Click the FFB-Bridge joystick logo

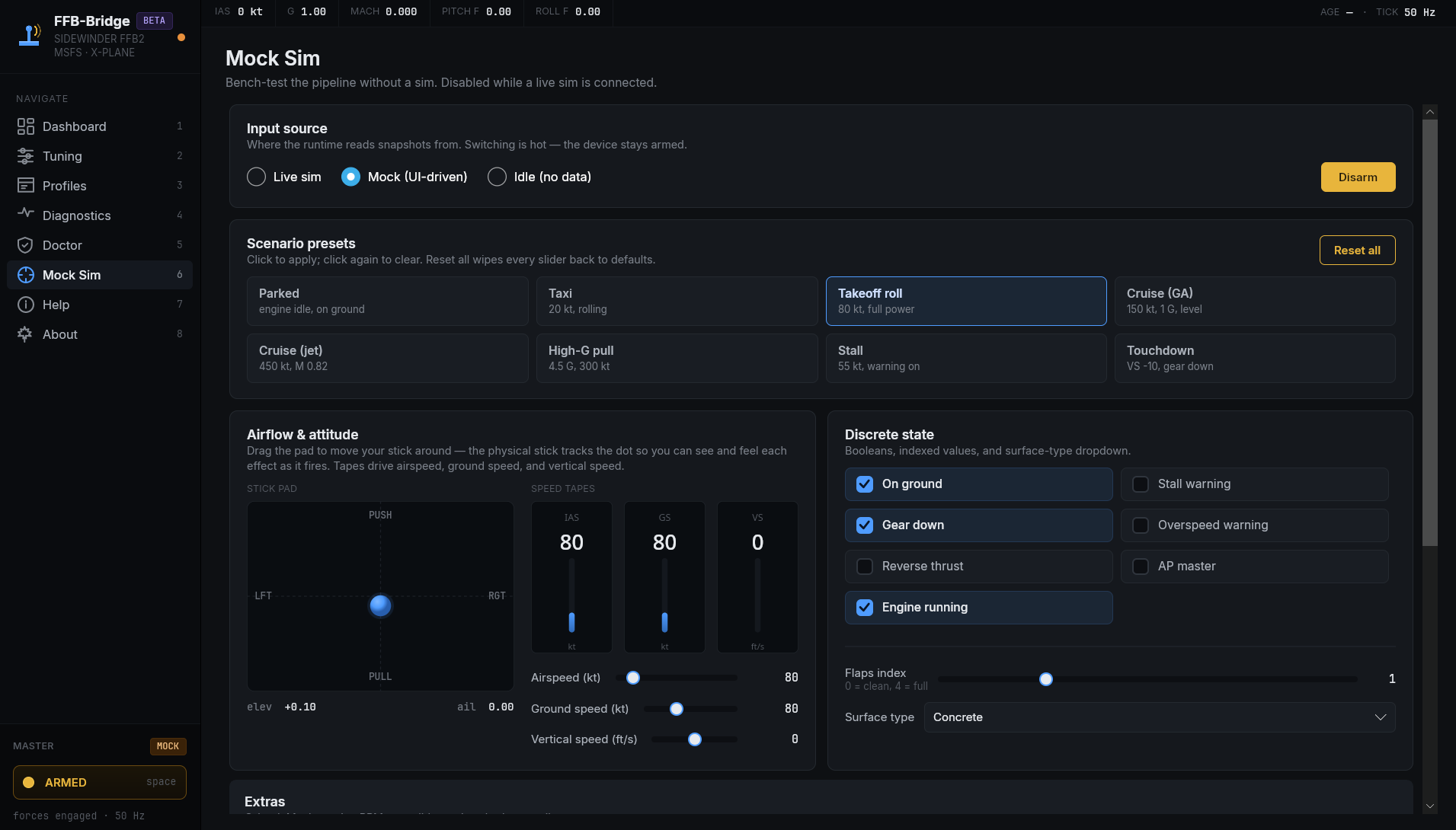pyautogui.click(x=30, y=36)
